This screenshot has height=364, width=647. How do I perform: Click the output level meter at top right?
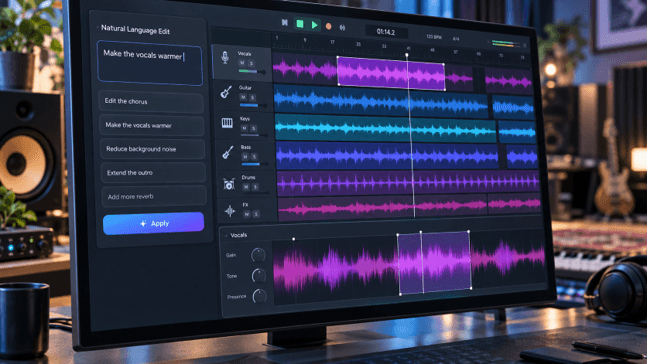pyautogui.click(x=505, y=44)
